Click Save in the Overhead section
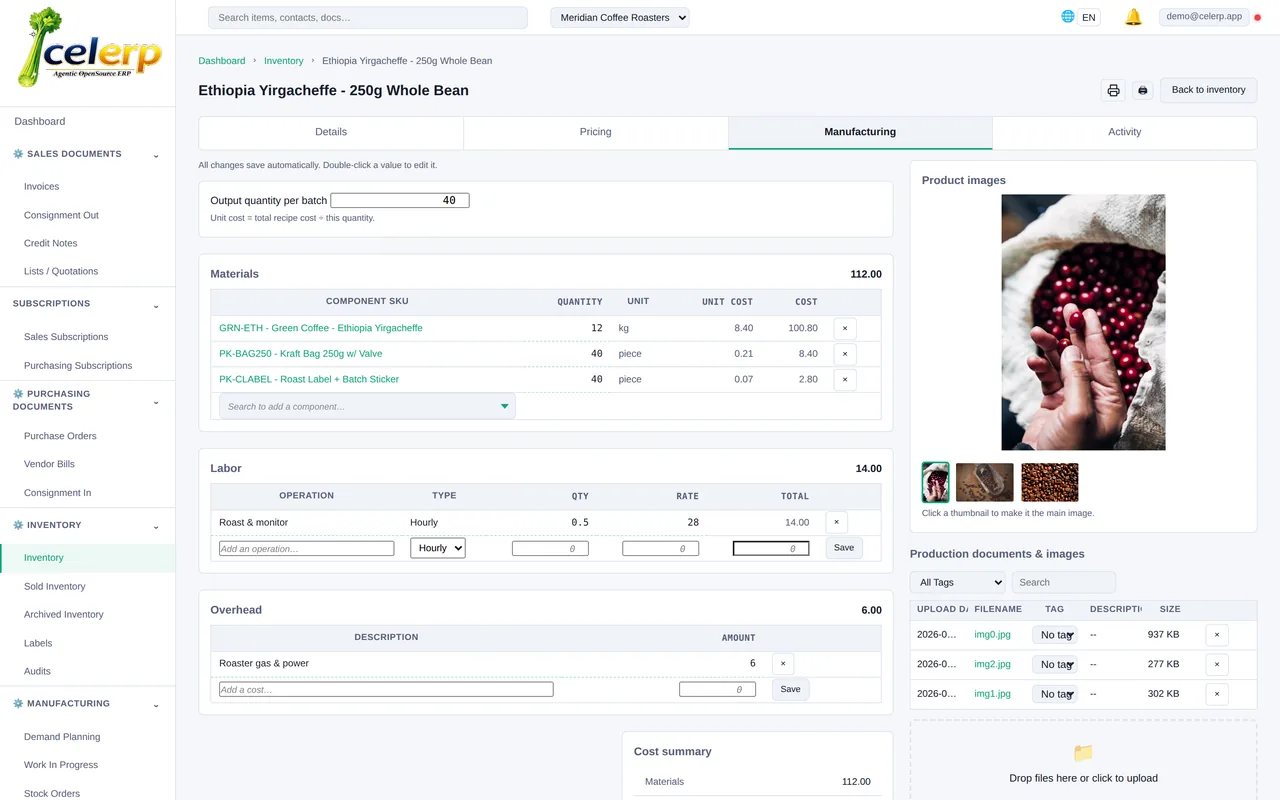The image size is (1280, 800). (x=790, y=689)
